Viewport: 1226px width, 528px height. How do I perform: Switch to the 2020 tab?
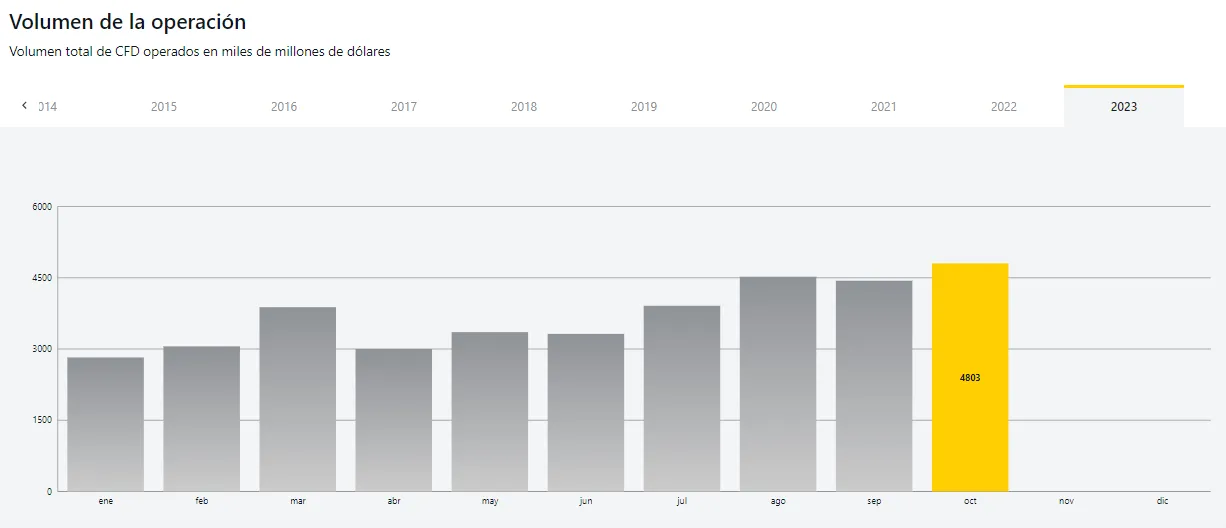coord(764,107)
